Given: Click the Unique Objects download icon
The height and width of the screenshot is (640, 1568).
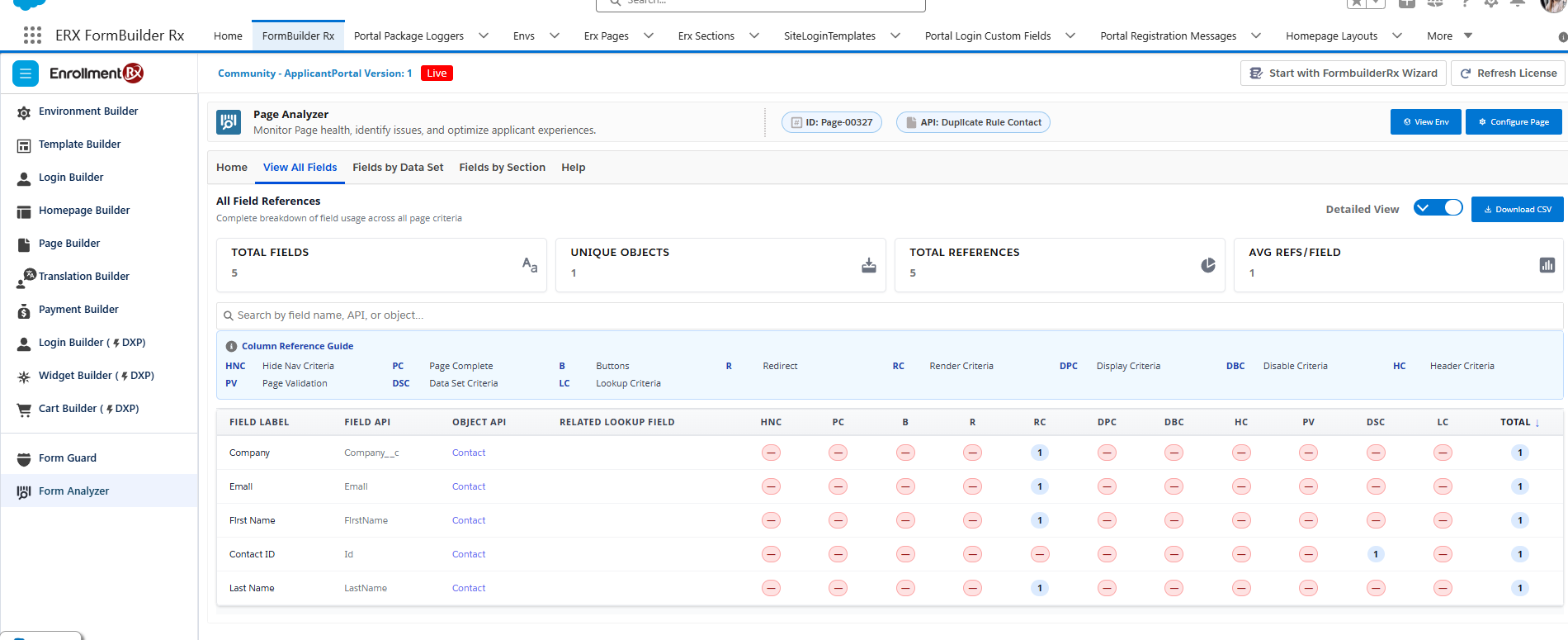Looking at the screenshot, I should click(868, 265).
